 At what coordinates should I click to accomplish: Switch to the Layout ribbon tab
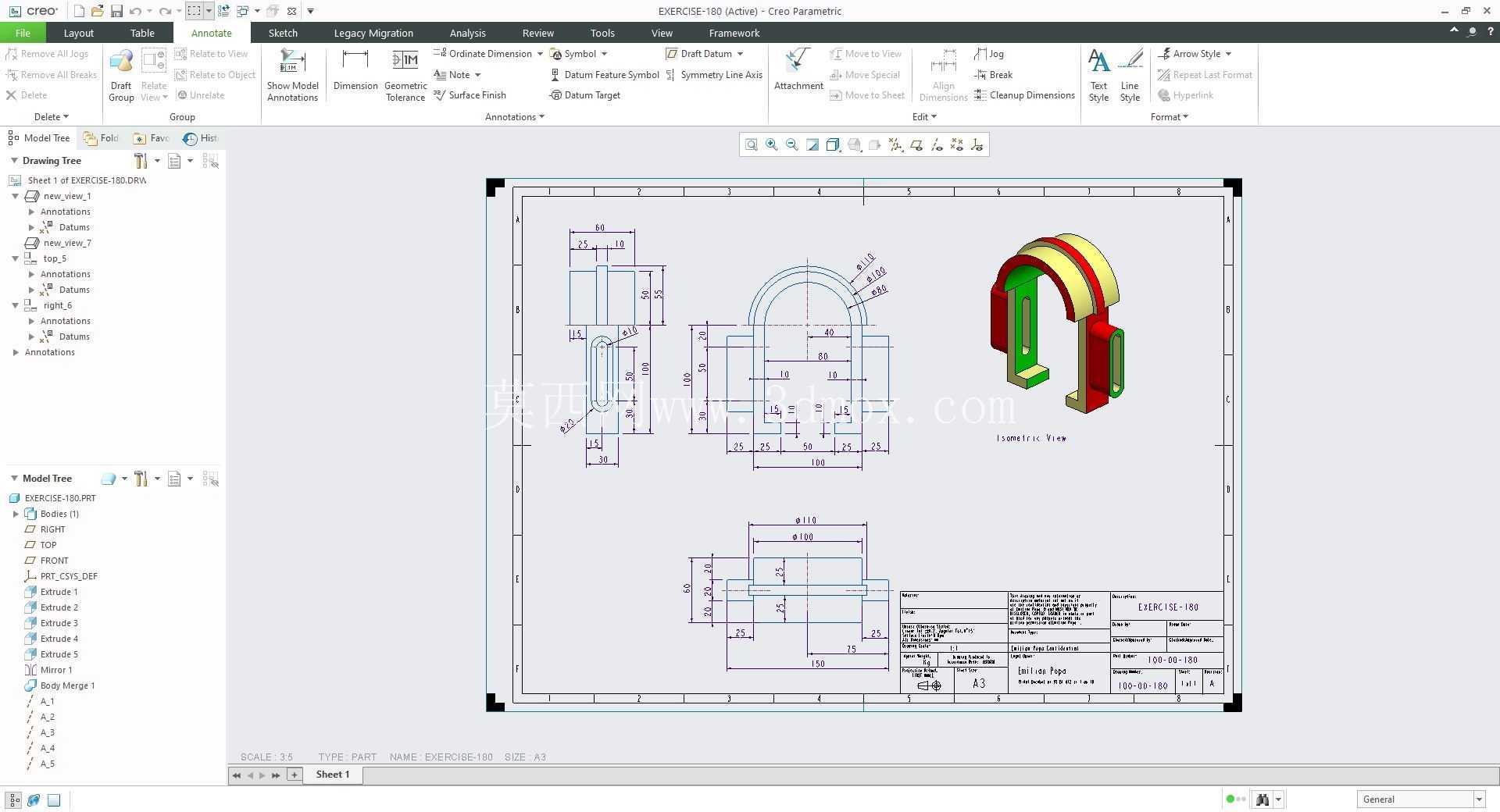(x=78, y=33)
